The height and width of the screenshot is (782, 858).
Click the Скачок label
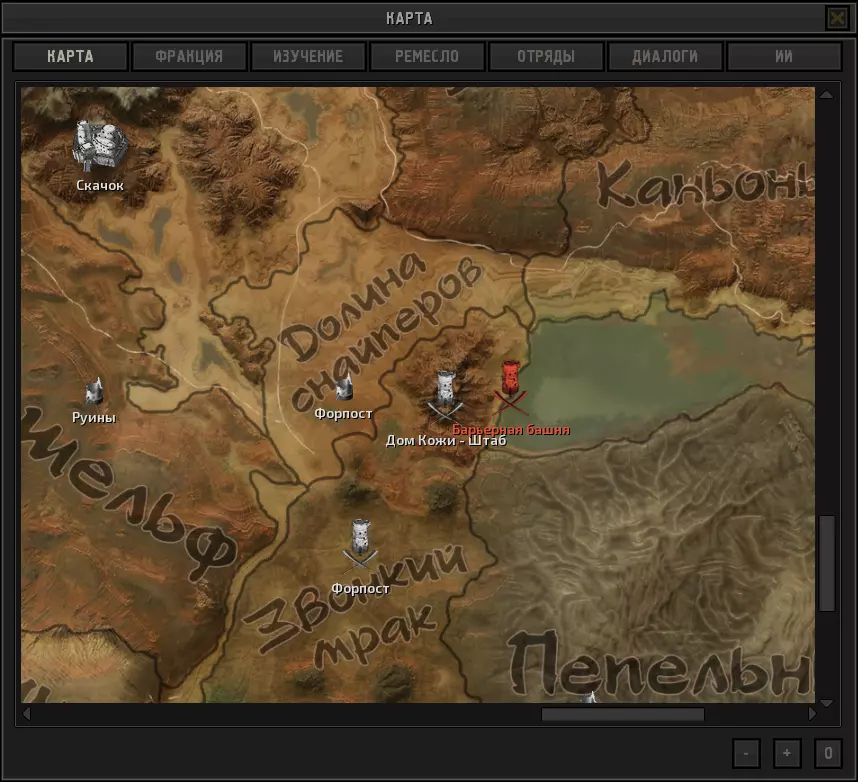tap(100, 186)
